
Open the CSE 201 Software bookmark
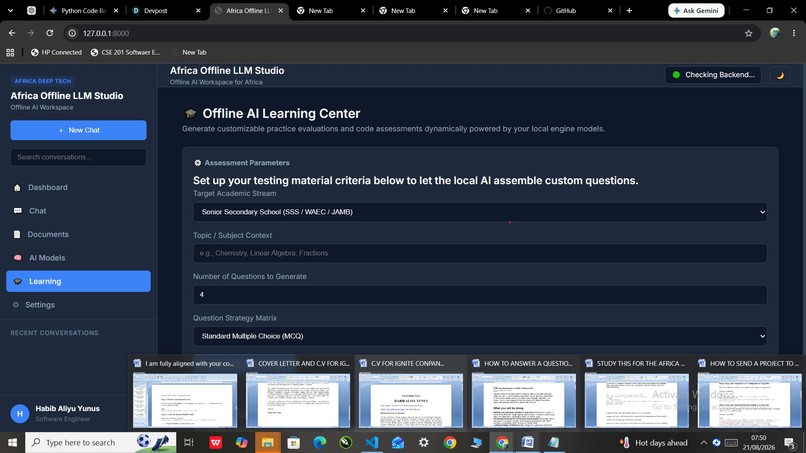(x=125, y=52)
